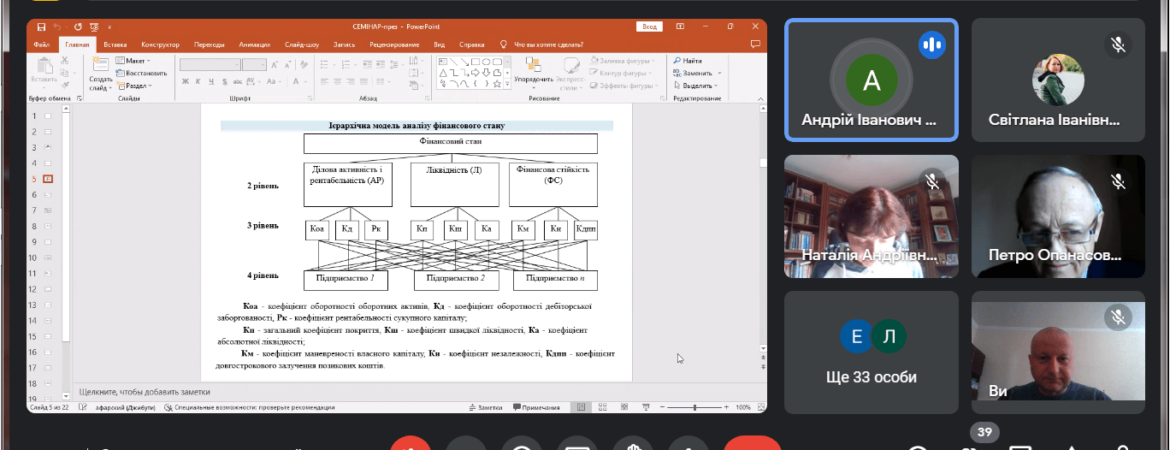The height and width of the screenshot is (450, 1170).
Task: Open the Вид tab
Action: (x=439, y=45)
